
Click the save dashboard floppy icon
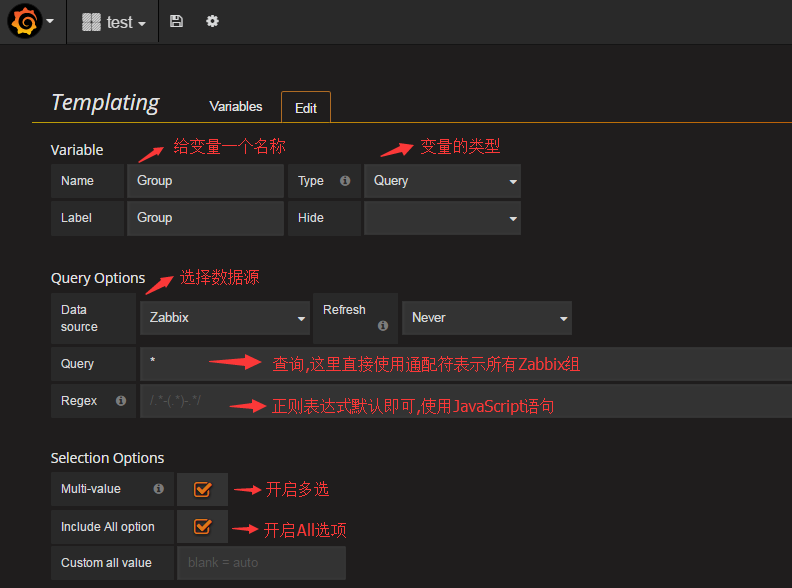(176, 21)
